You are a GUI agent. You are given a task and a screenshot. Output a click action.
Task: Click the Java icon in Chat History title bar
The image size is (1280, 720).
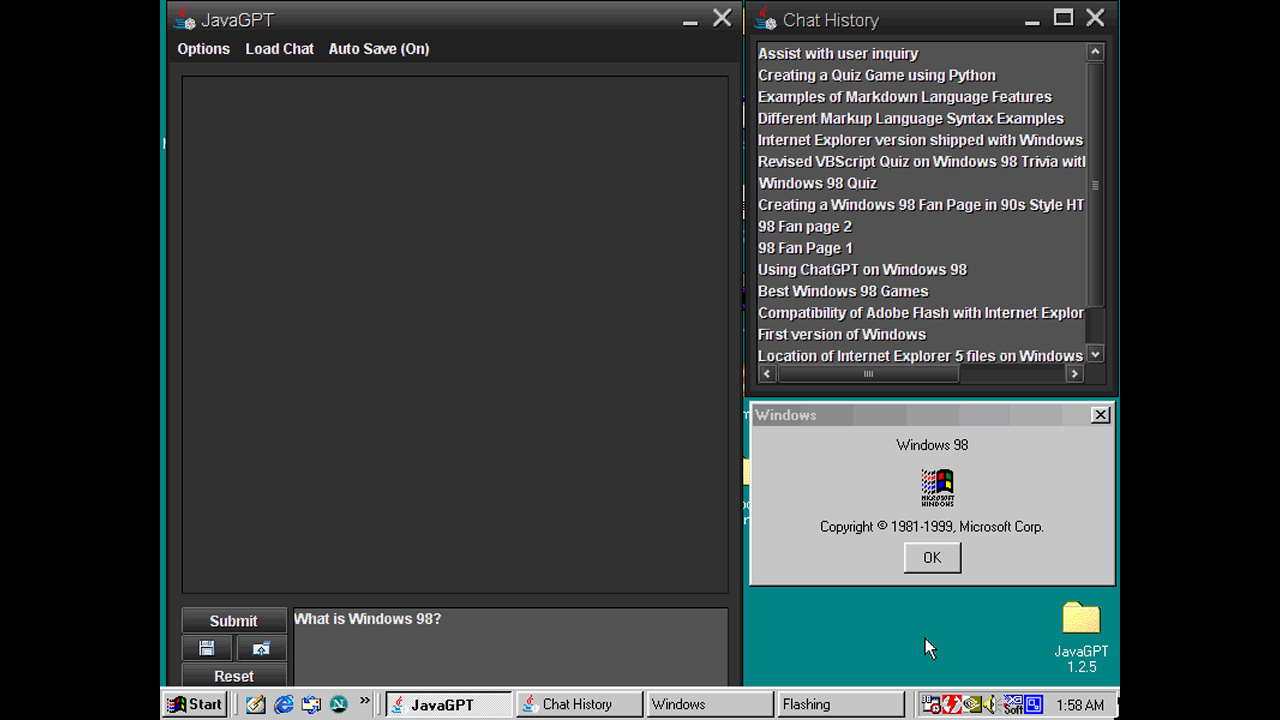[765, 18]
